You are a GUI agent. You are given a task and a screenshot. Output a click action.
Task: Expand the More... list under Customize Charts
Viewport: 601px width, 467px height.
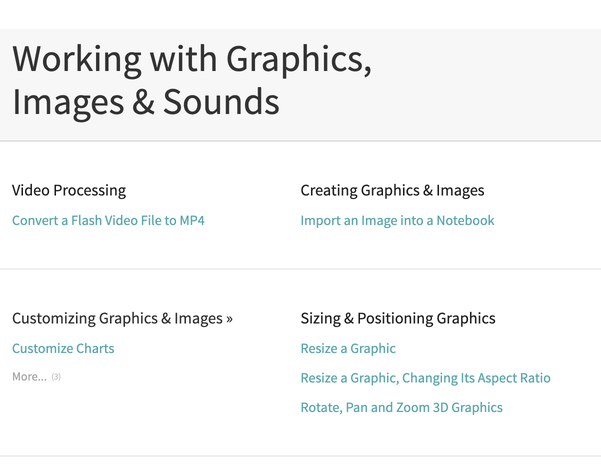click(29, 377)
